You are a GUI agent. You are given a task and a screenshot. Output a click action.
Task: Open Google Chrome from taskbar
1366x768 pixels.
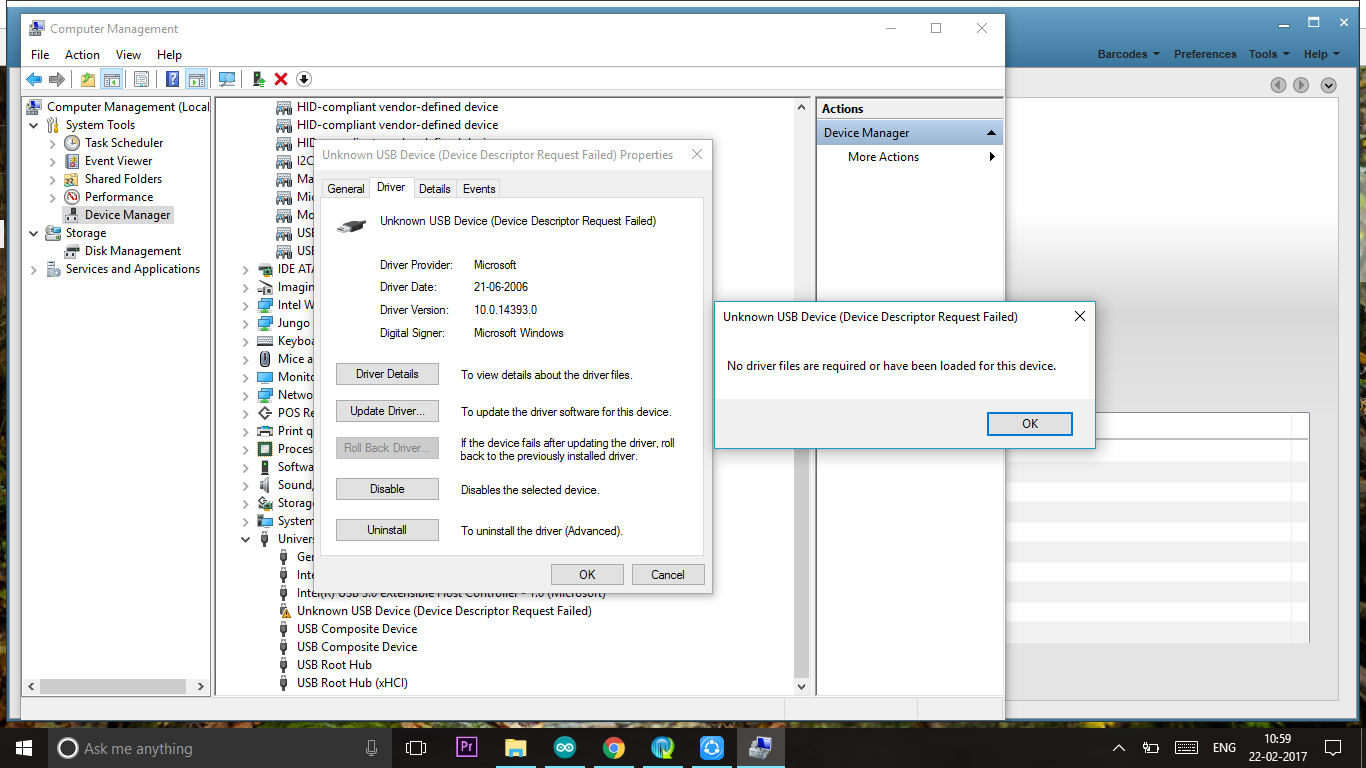(614, 747)
